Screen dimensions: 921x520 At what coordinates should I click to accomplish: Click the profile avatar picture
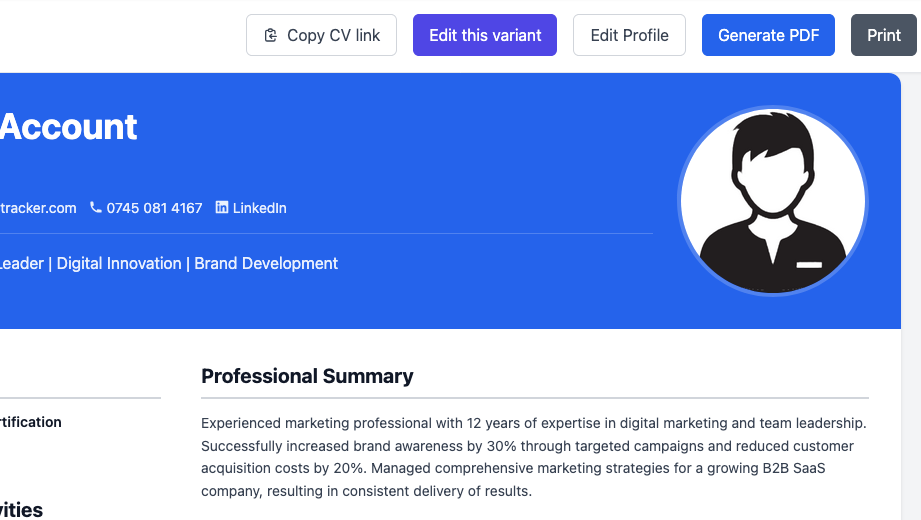(x=772, y=201)
